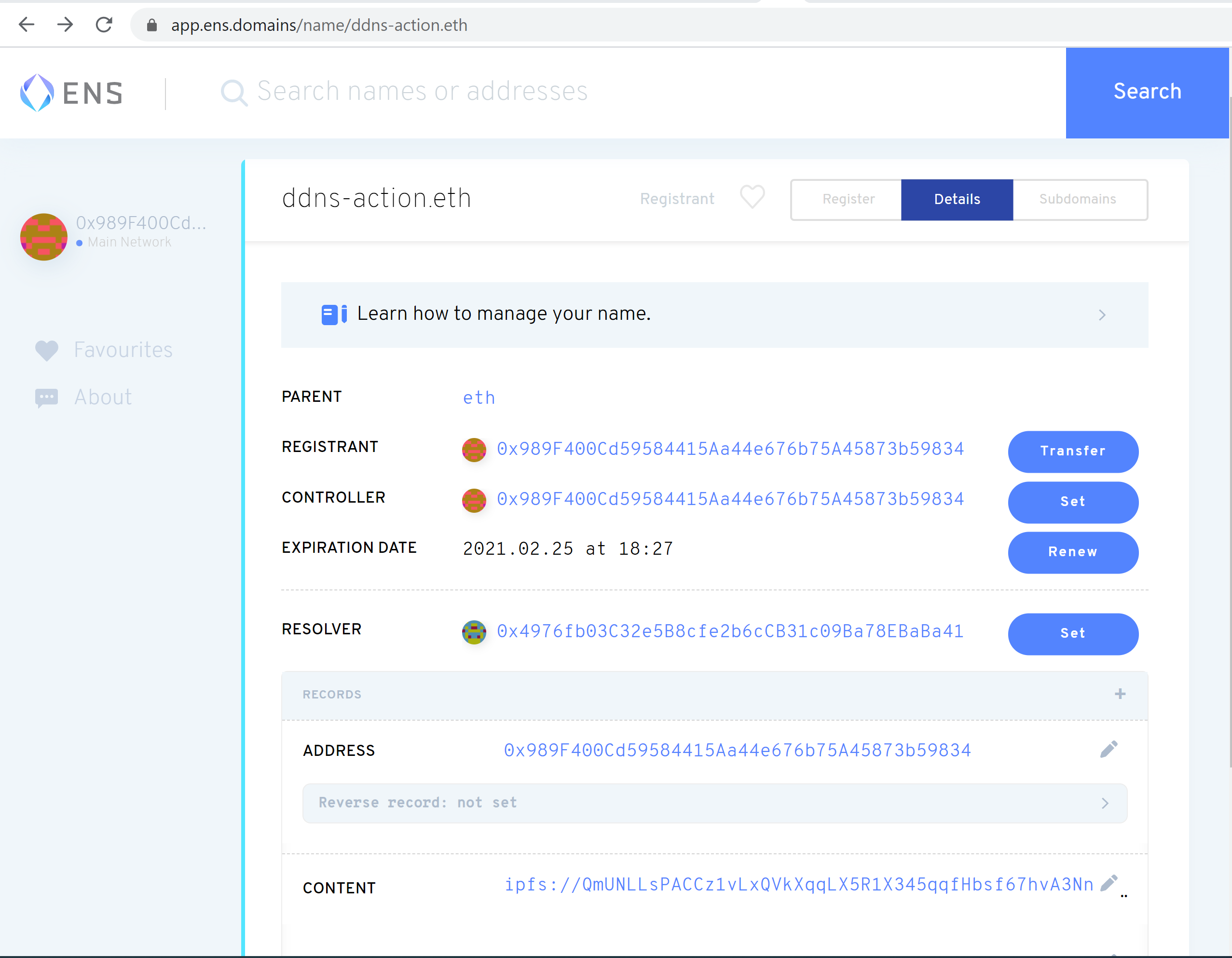Click the Main Network label
The image size is (1232, 958).
(129, 242)
